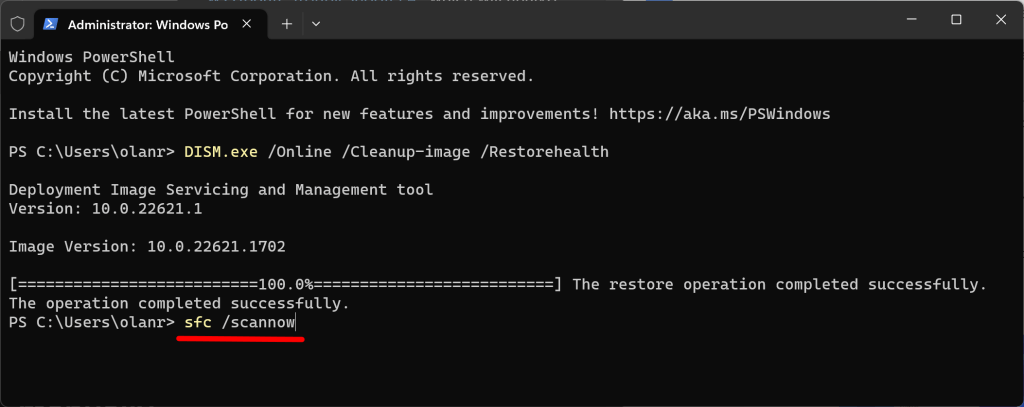Click the sfc /scannow command text

pyautogui.click(x=240, y=323)
